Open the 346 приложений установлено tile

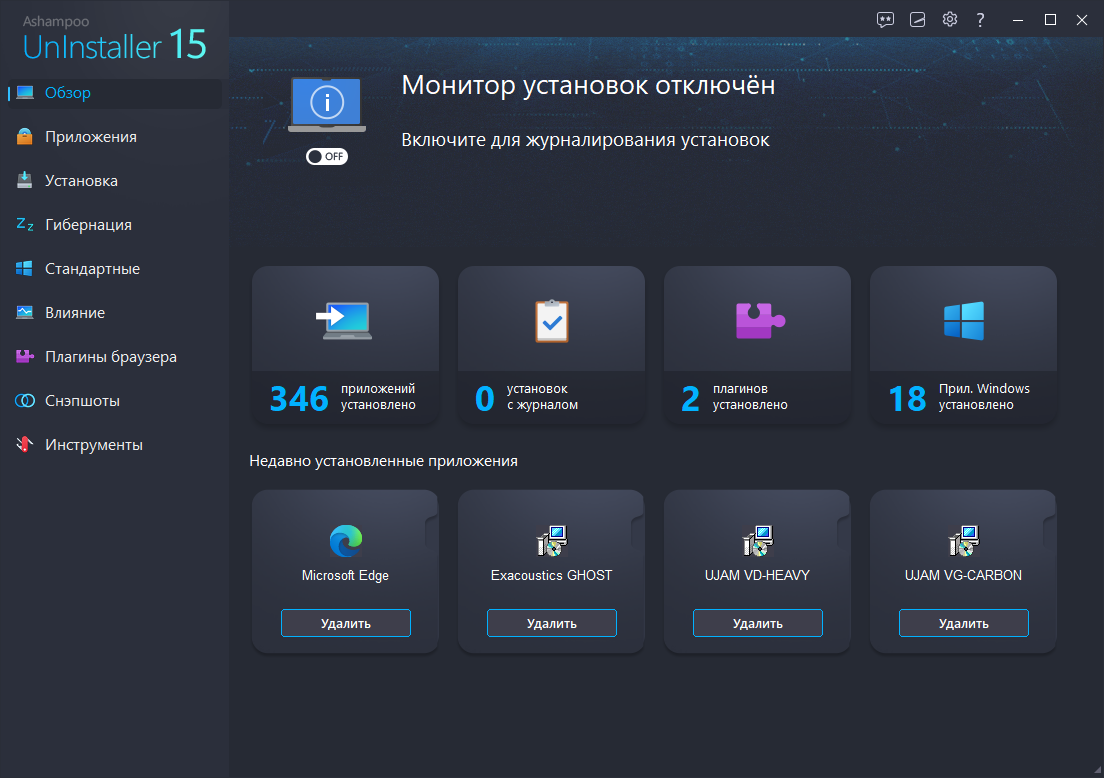point(345,346)
